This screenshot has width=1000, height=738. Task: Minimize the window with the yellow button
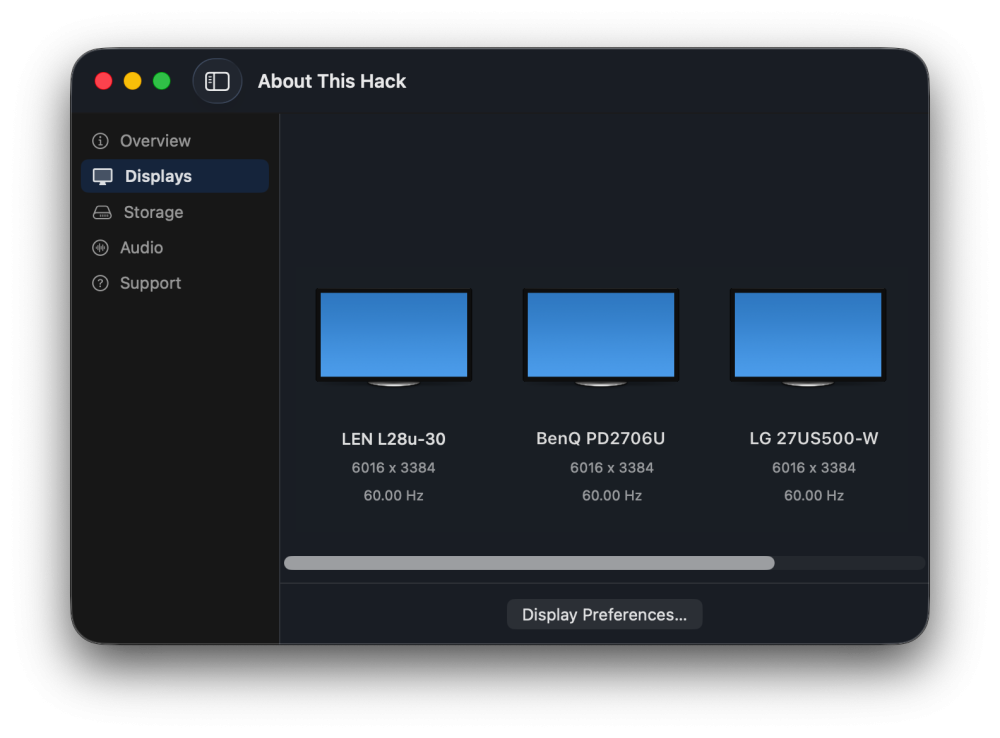pos(133,81)
